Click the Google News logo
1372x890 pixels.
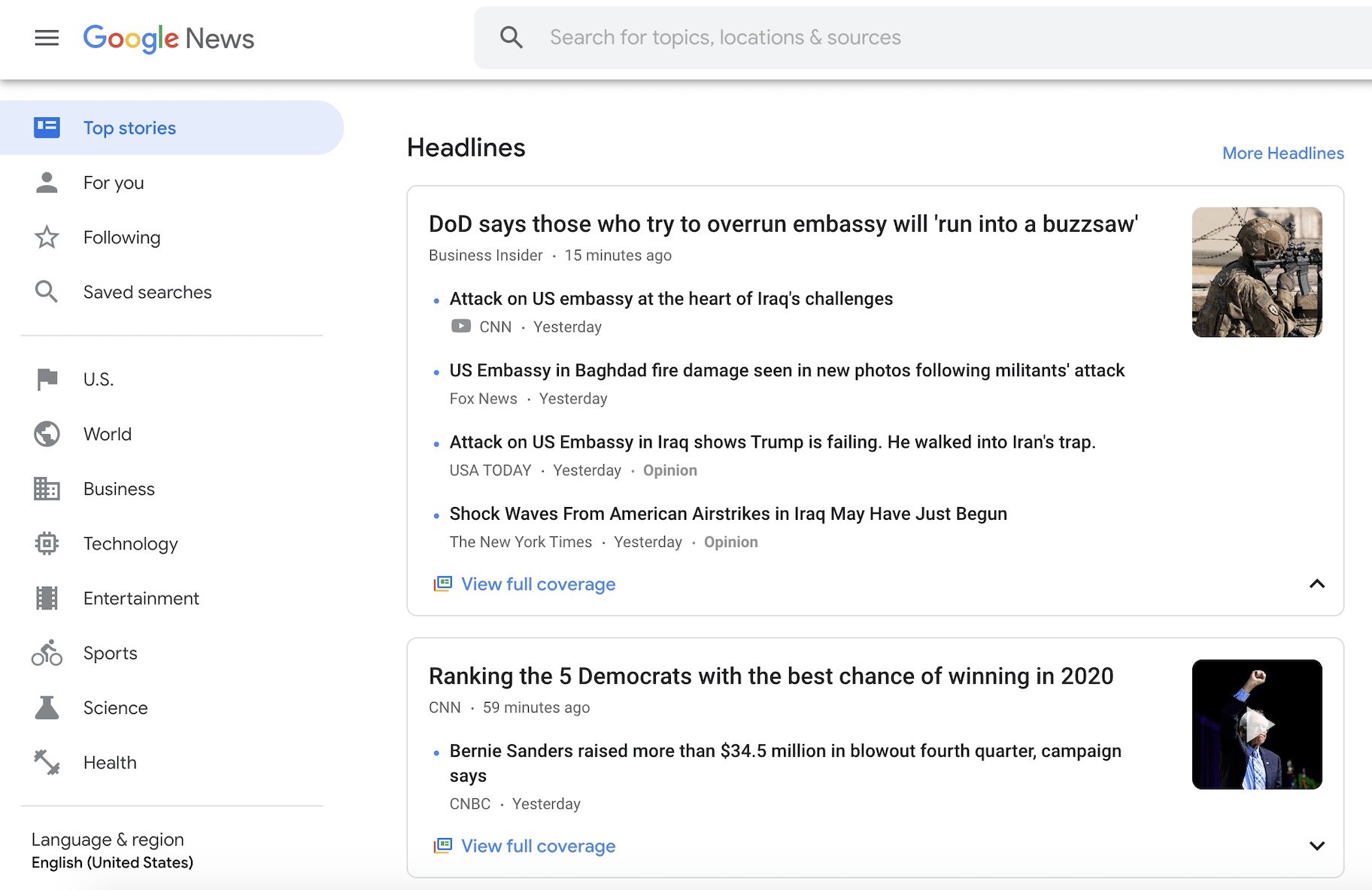168,38
